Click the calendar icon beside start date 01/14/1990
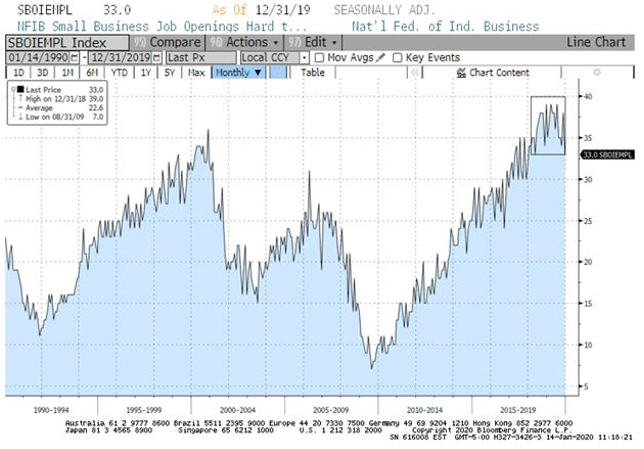Screen dimensions: 644x449 75,58
